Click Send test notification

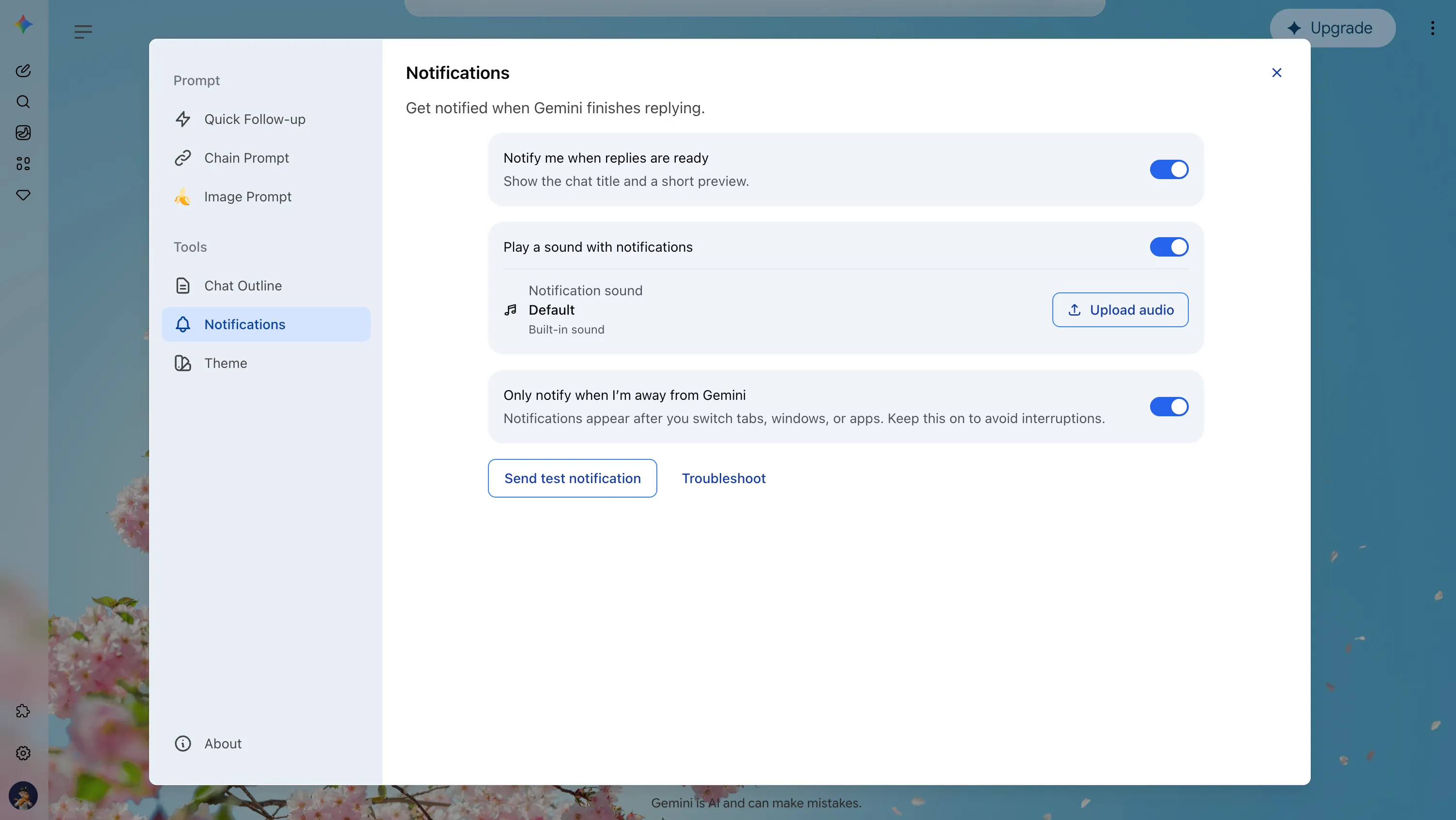click(x=572, y=478)
